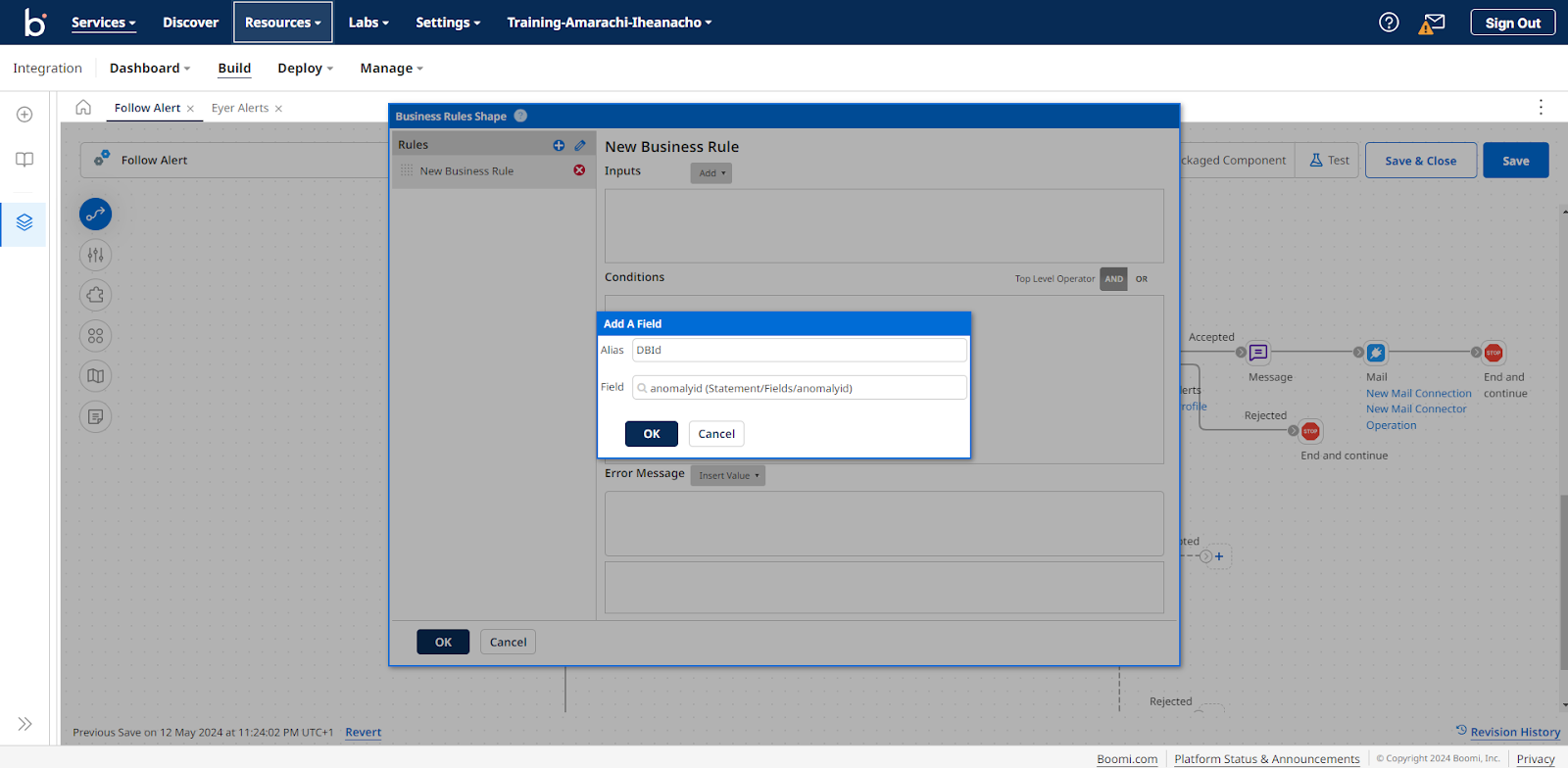Viewport: 1568px width, 768px height.
Task: Open New Mail Connector Operation link
Action: pyautogui.click(x=1416, y=417)
